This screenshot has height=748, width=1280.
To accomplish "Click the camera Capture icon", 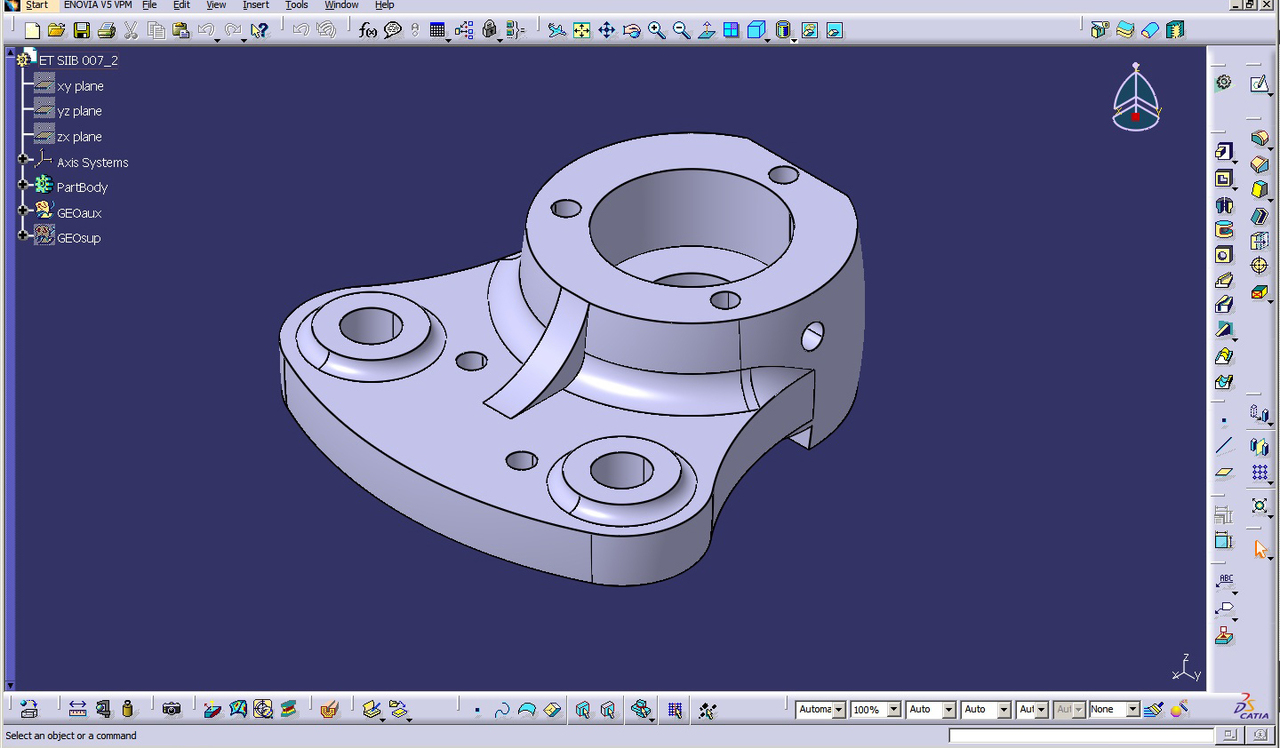I will coord(172,709).
